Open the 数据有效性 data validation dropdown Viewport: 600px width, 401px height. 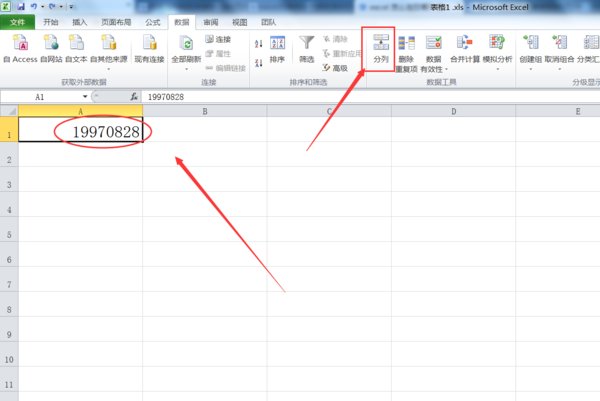click(433, 68)
